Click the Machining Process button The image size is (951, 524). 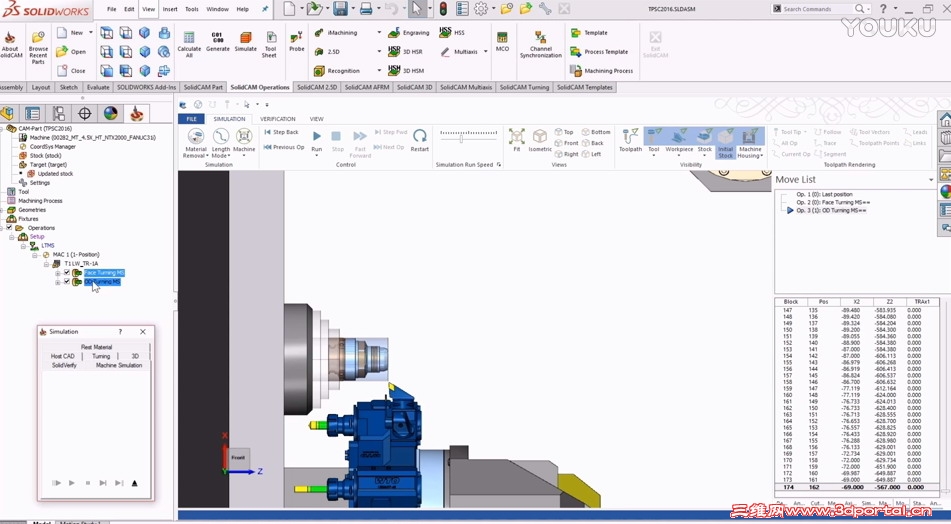click(602, 71)
